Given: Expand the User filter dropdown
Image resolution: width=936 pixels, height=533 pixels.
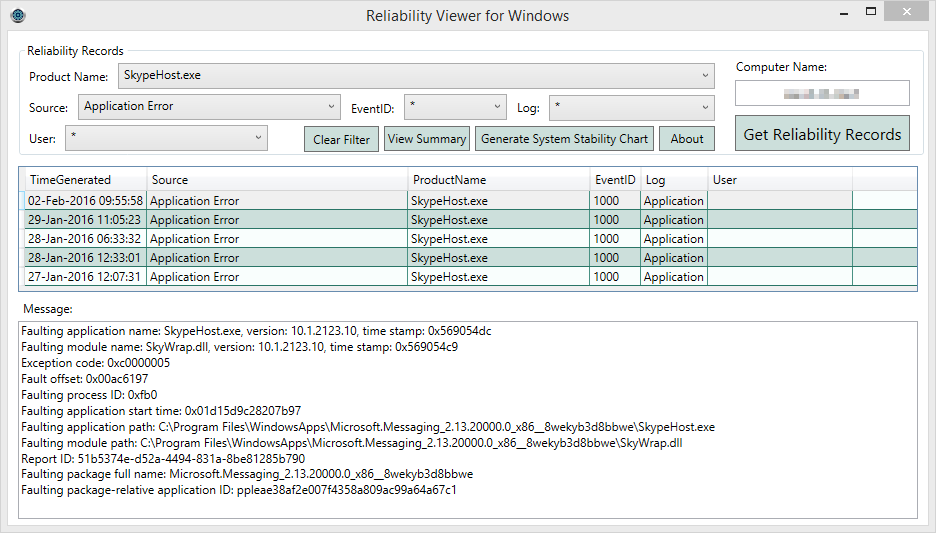Looking at the screenshot, I should 166,138.
